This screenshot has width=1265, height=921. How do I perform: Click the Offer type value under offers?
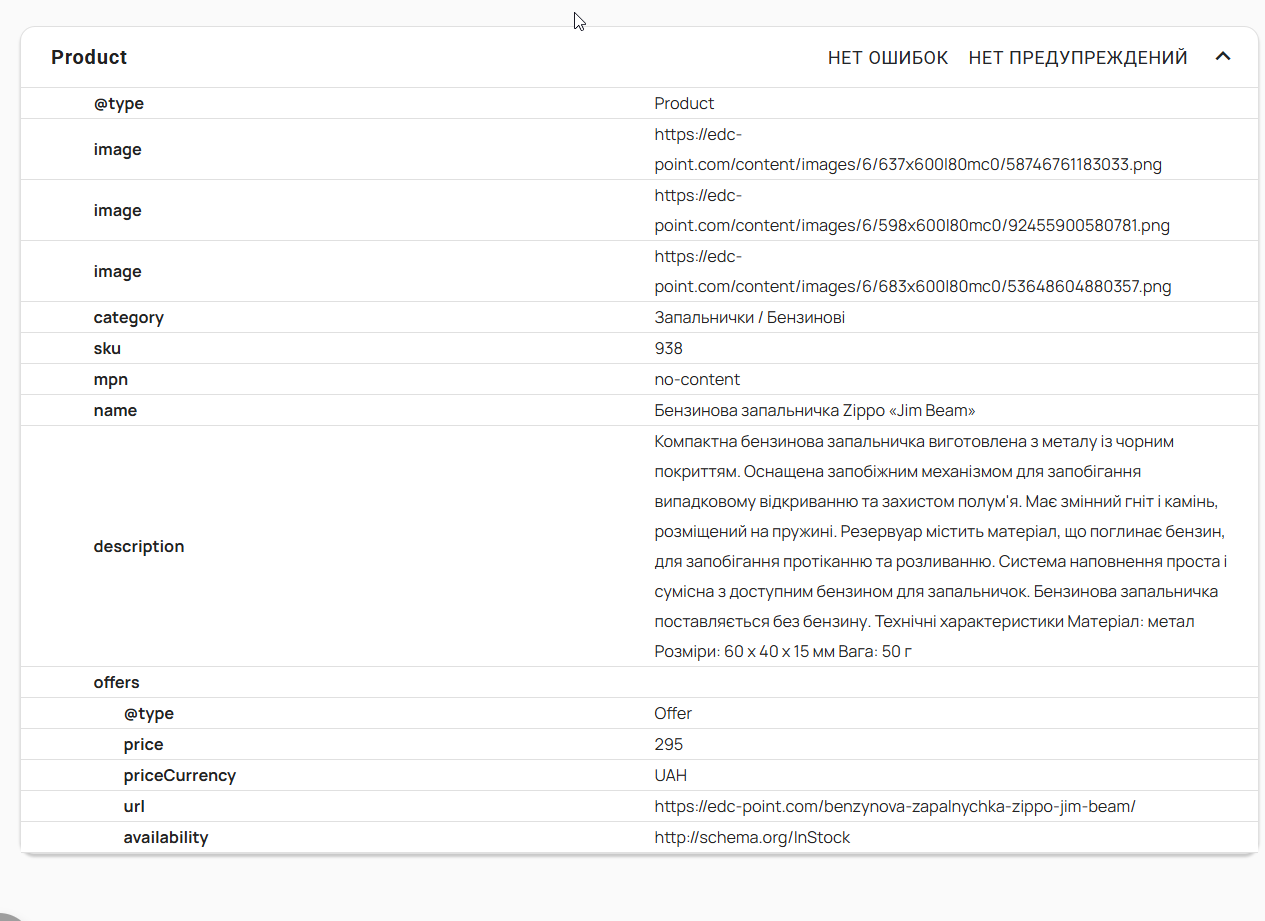point(673,713)
